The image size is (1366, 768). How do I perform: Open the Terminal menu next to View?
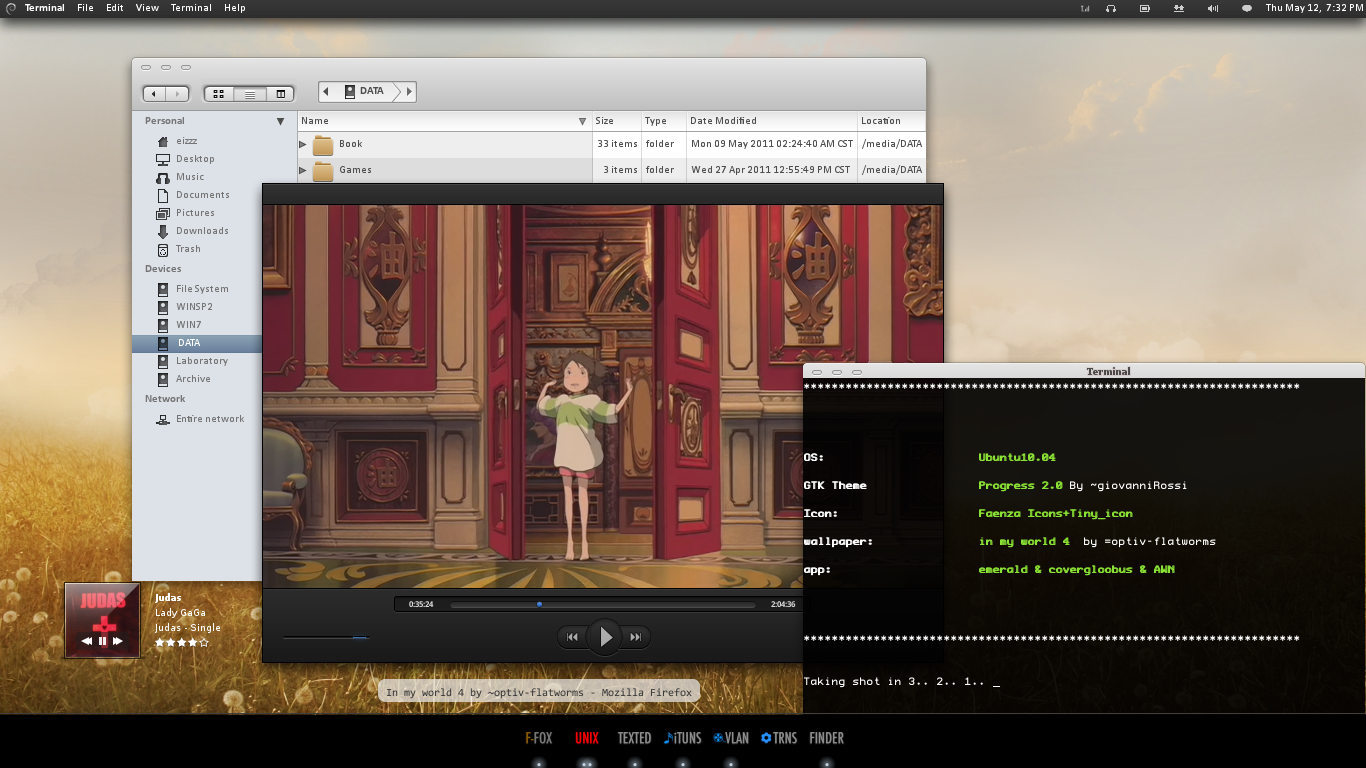point(191,8)
